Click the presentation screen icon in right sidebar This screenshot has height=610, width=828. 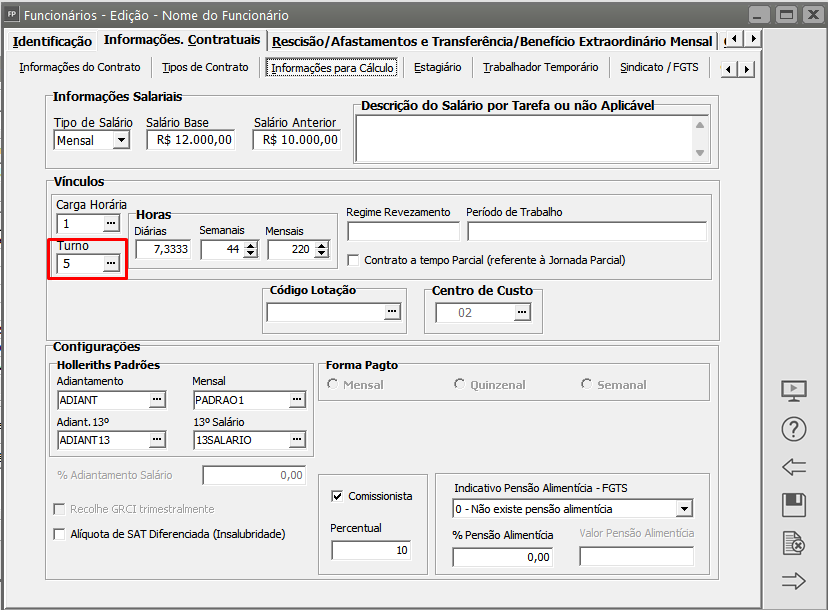click(x=793, y=391)
